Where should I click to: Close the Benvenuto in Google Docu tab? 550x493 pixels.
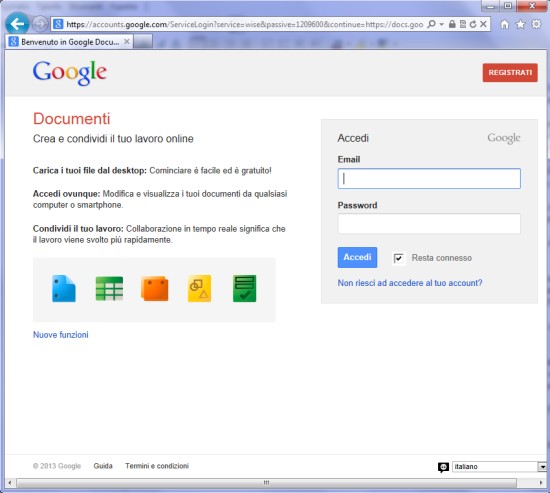[127, 41]
